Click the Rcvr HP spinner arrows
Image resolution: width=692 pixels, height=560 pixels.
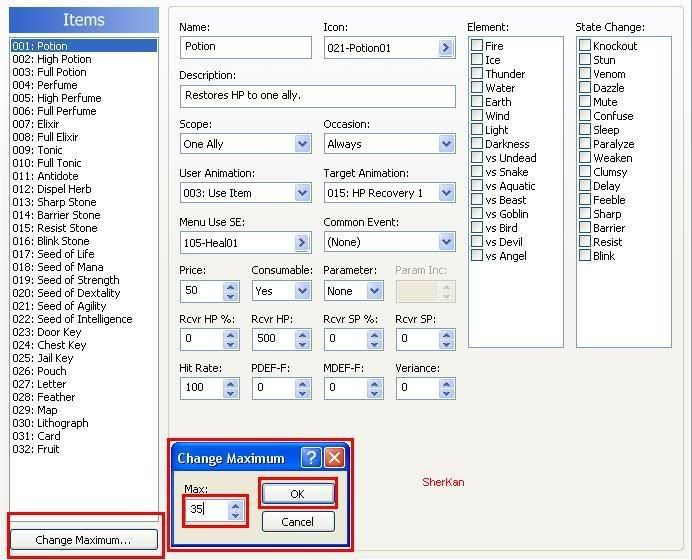tap(303, 339)
